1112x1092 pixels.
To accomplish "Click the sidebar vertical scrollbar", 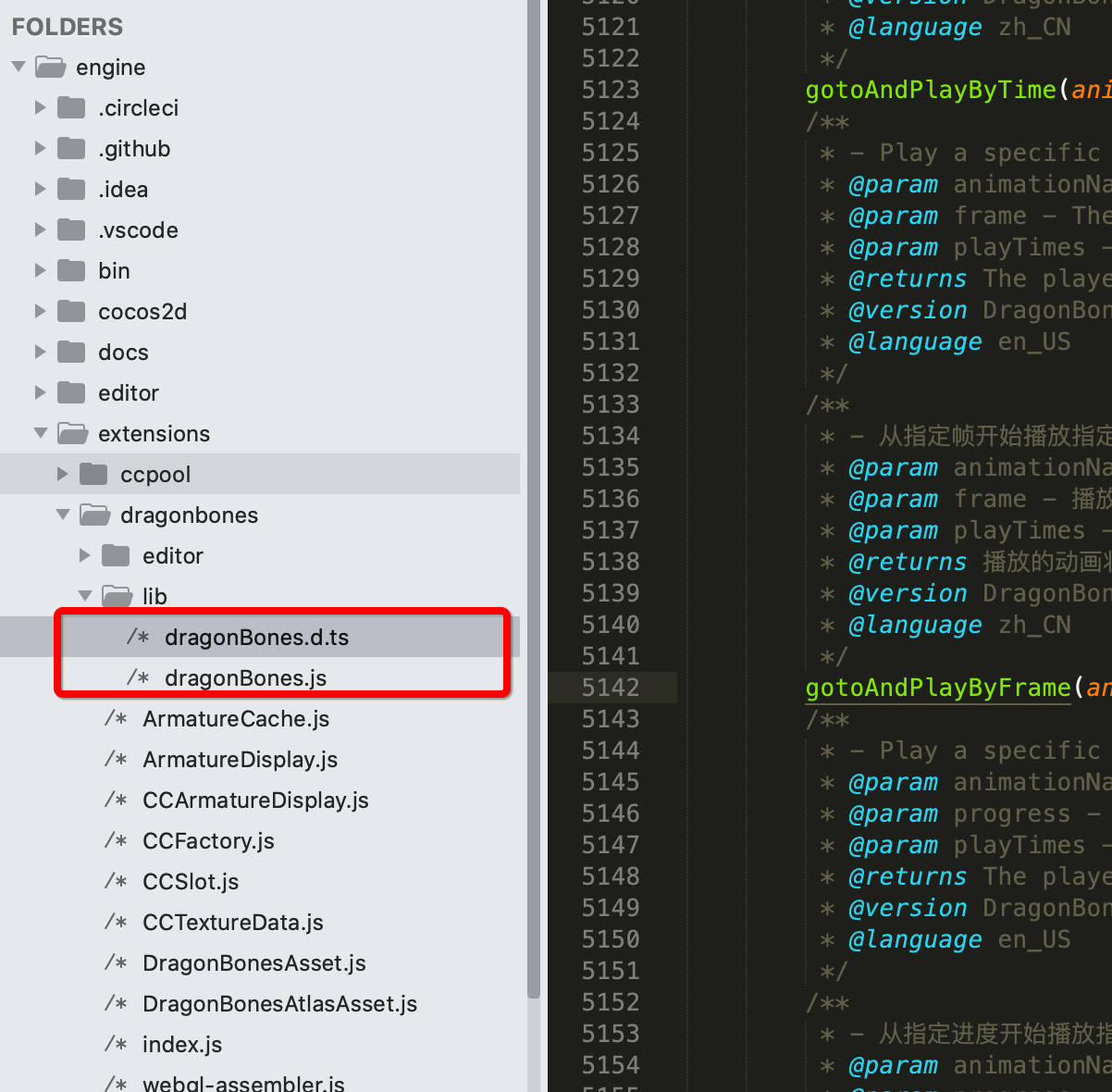I will (533, 500).
